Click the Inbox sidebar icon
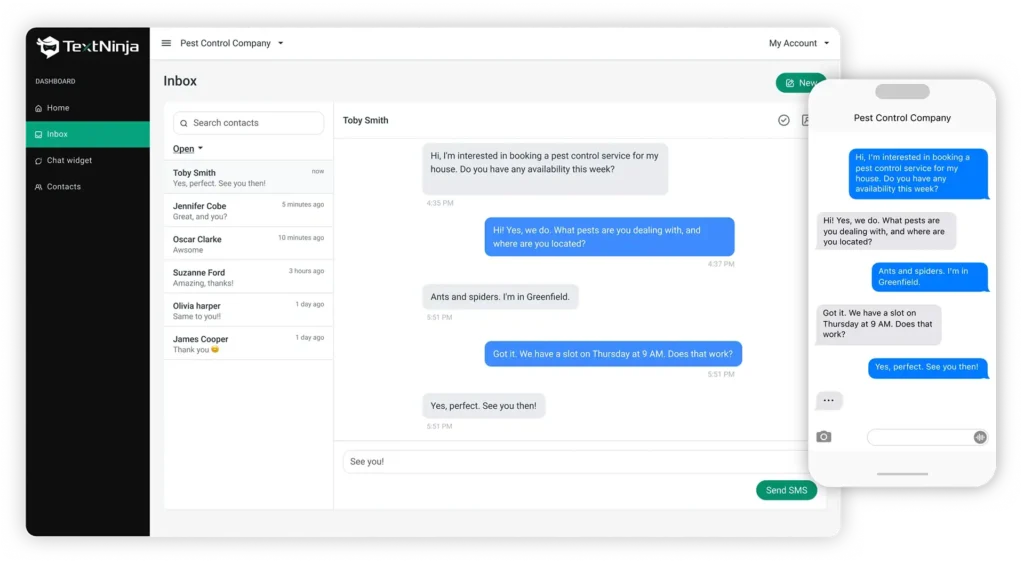1024x563 pixels. [x=39, y=135]
